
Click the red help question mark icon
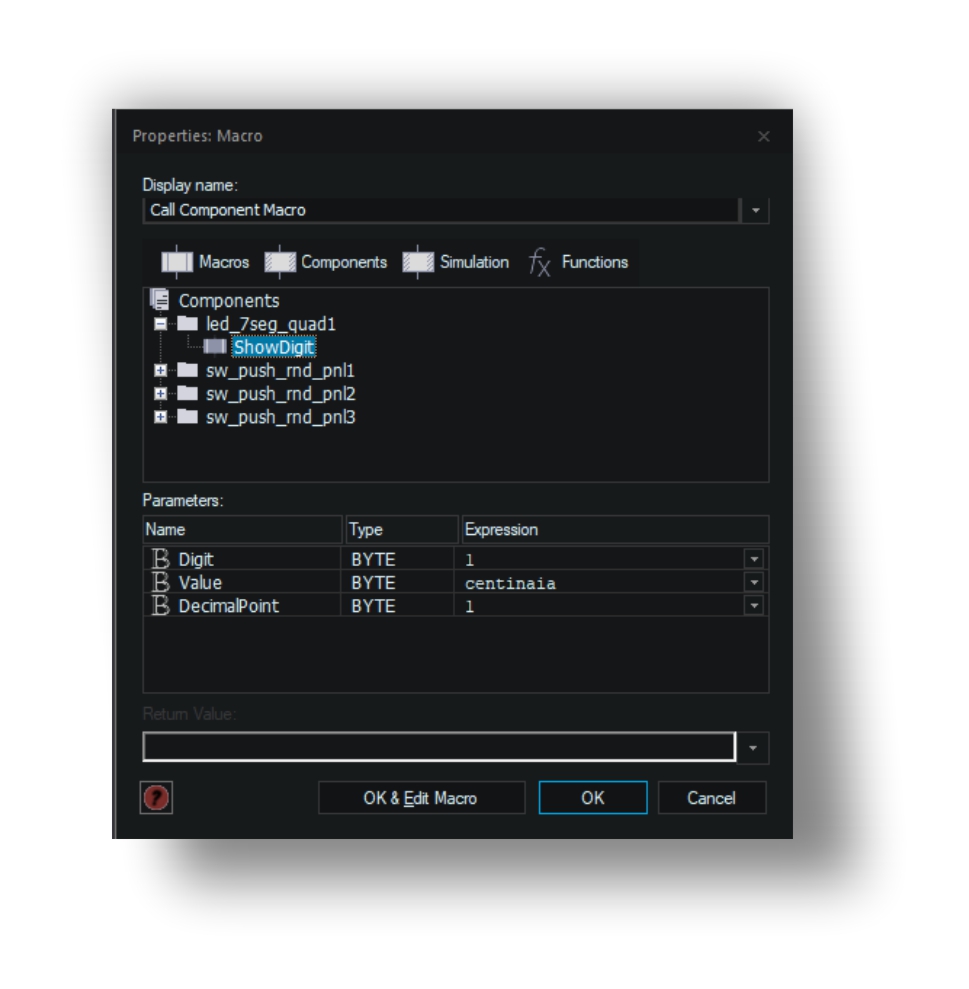point(156,798)
